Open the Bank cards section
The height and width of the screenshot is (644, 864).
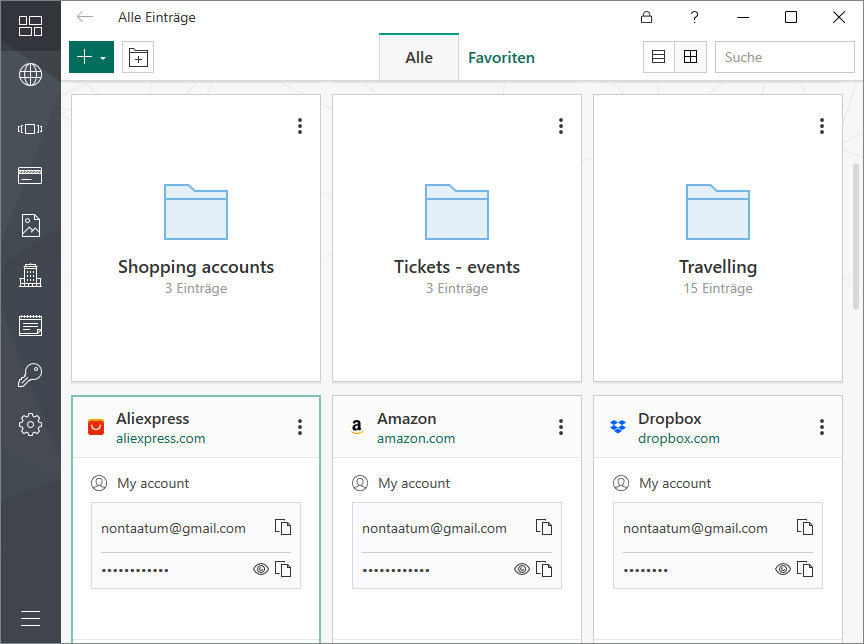point(30,175)
